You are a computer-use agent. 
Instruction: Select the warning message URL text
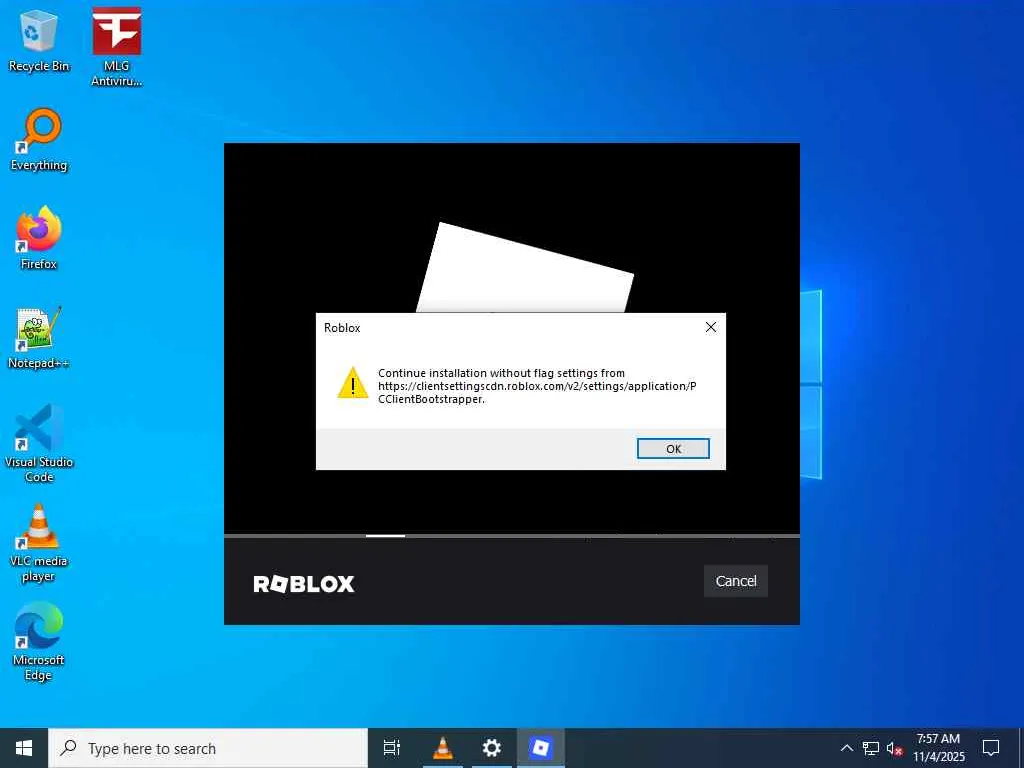point(537,392)
